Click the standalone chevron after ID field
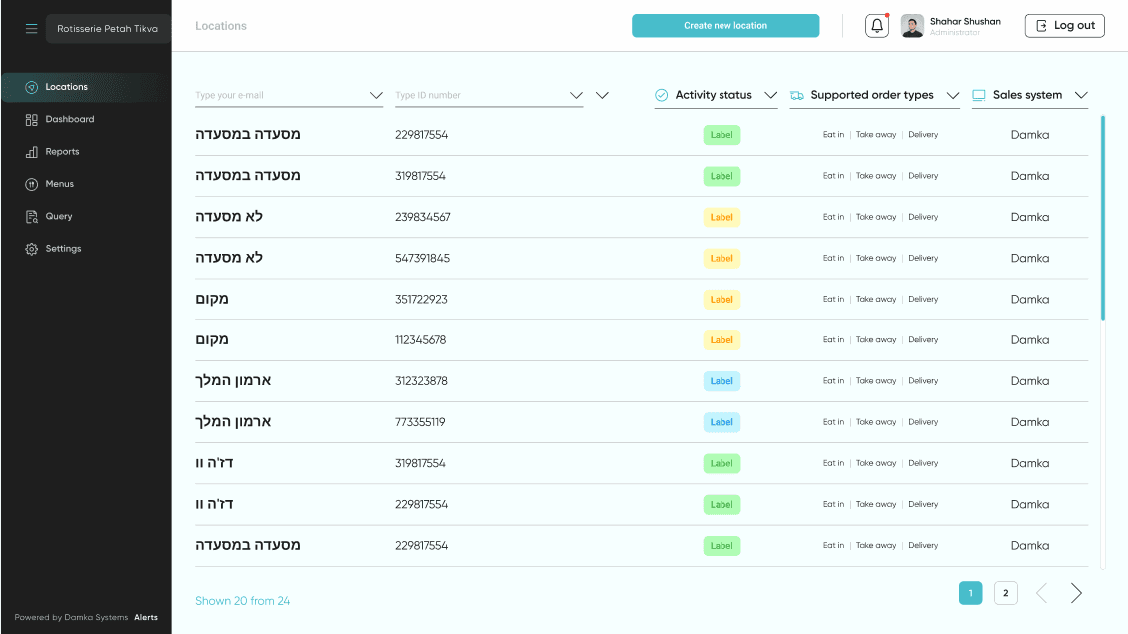The image size is (1128, 634). tap(602, 95)
